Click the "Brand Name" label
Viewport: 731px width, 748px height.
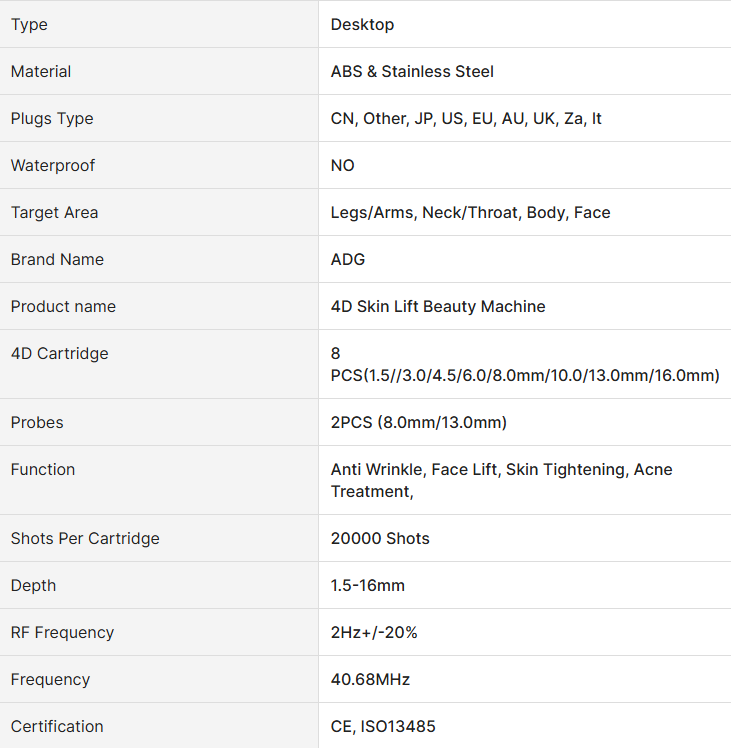[x=57, y=259]
